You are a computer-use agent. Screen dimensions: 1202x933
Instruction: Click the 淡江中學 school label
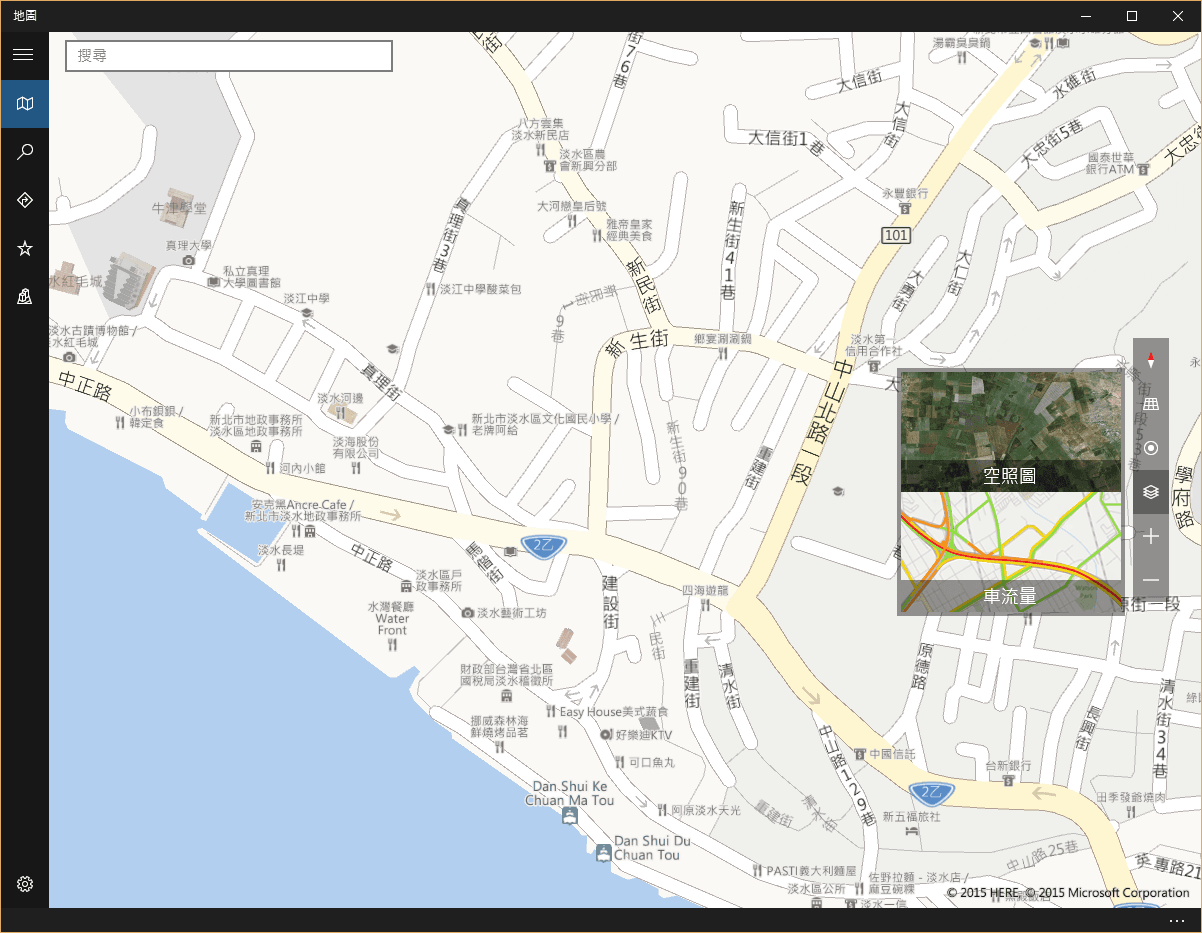tap(306, 298)
